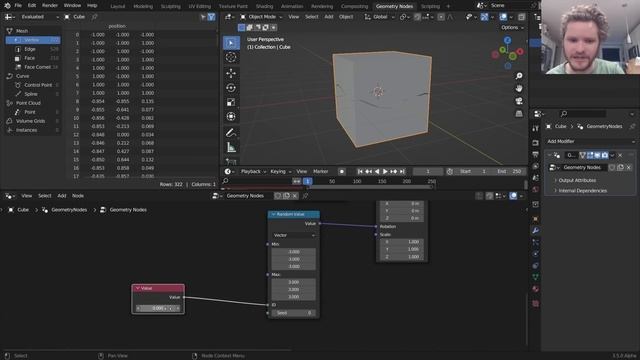The image size is (640, 360).
Task: Select the Rotate tool in viewport toolbar
Action: [231, 88]
